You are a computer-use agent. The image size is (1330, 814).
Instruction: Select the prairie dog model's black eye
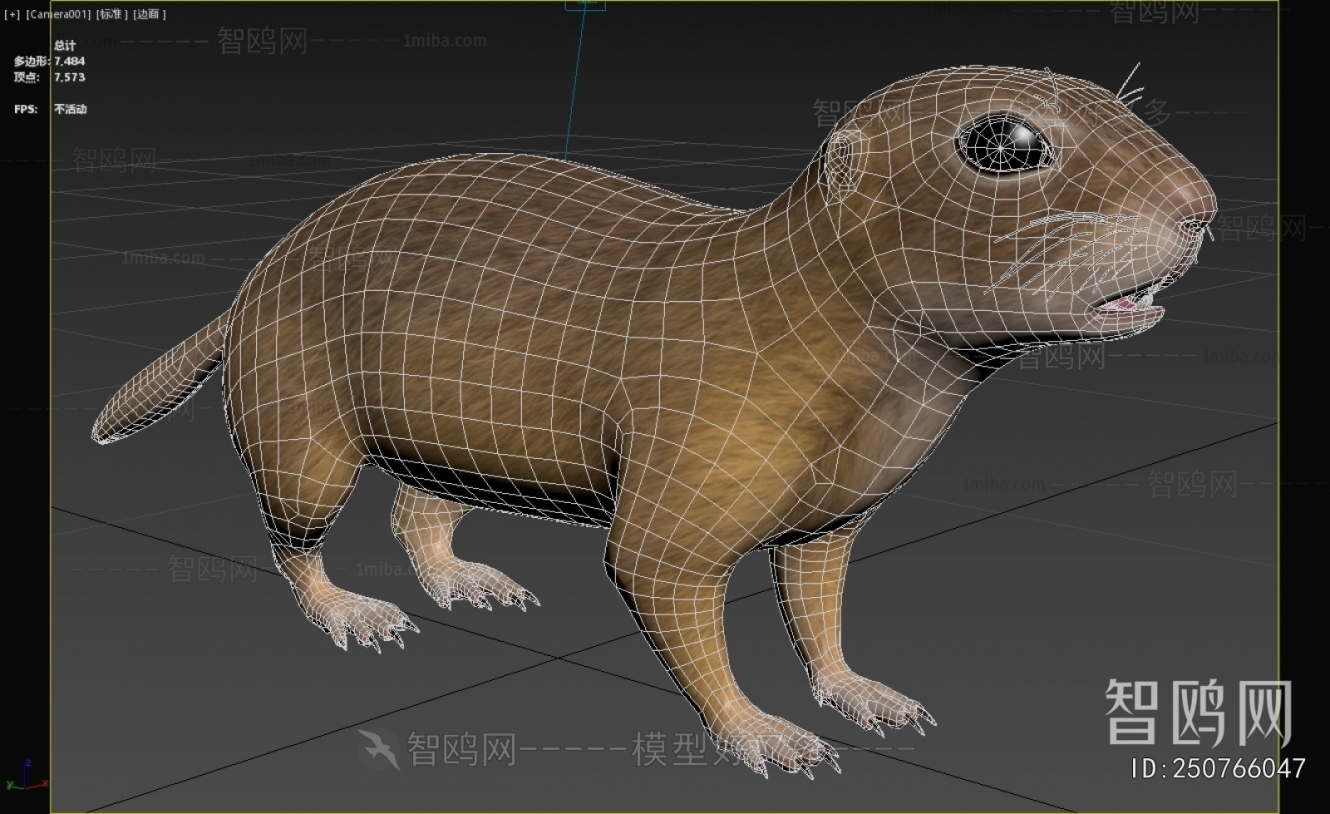1005,144
